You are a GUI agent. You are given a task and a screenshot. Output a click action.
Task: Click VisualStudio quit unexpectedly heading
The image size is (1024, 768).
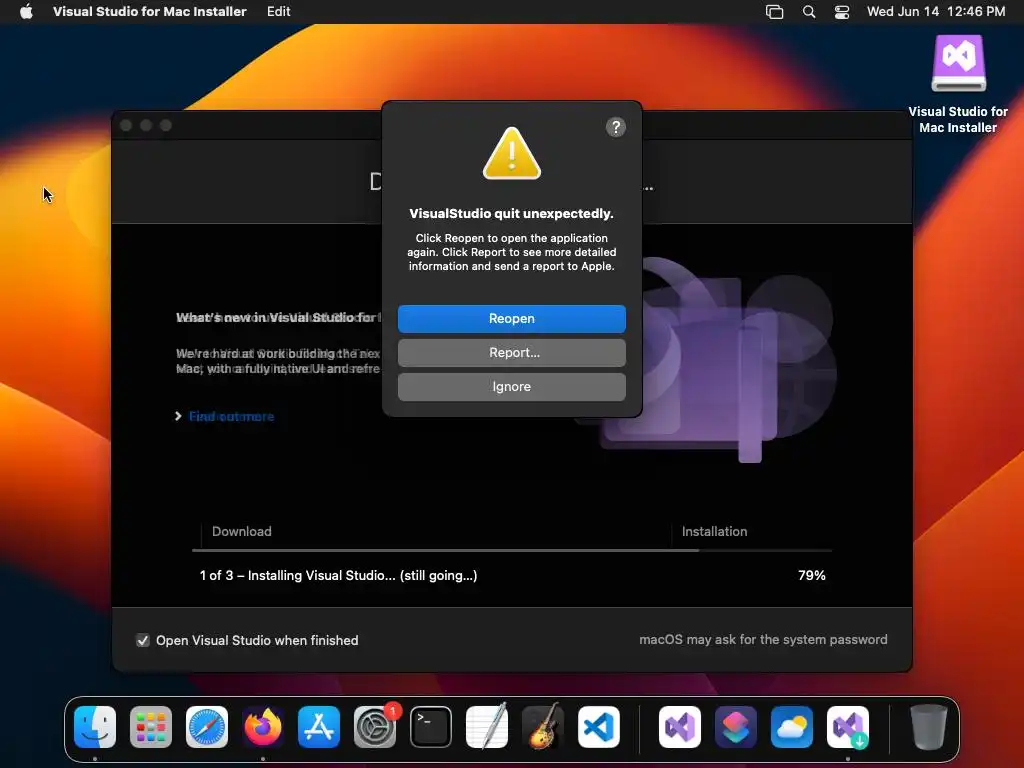[x=511, y=214]
